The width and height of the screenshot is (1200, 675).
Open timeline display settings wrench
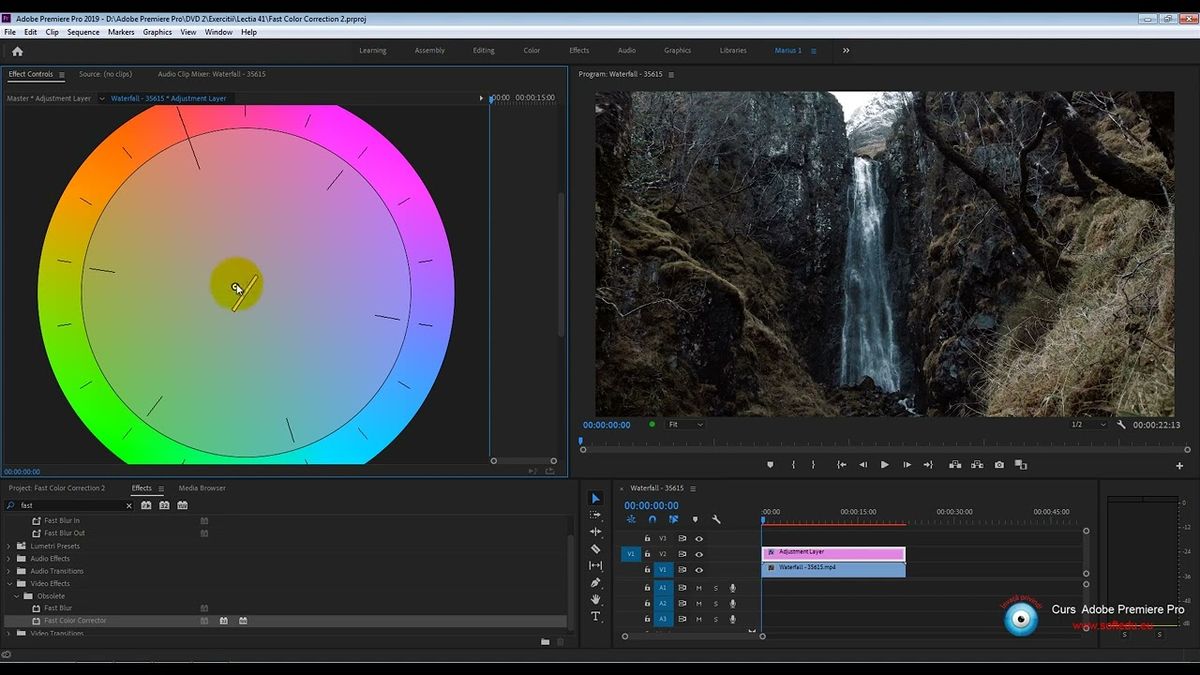(716, 519)
